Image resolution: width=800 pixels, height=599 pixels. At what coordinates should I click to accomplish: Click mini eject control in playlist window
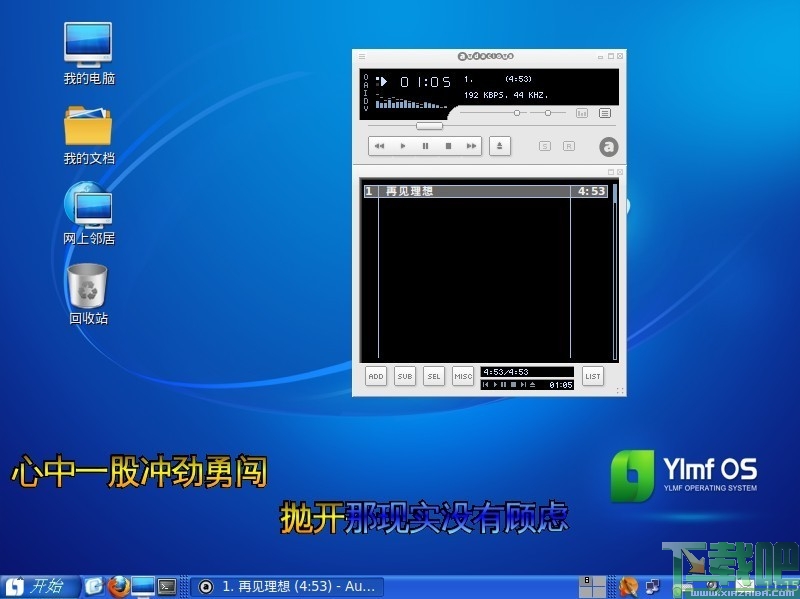point(533,385)
